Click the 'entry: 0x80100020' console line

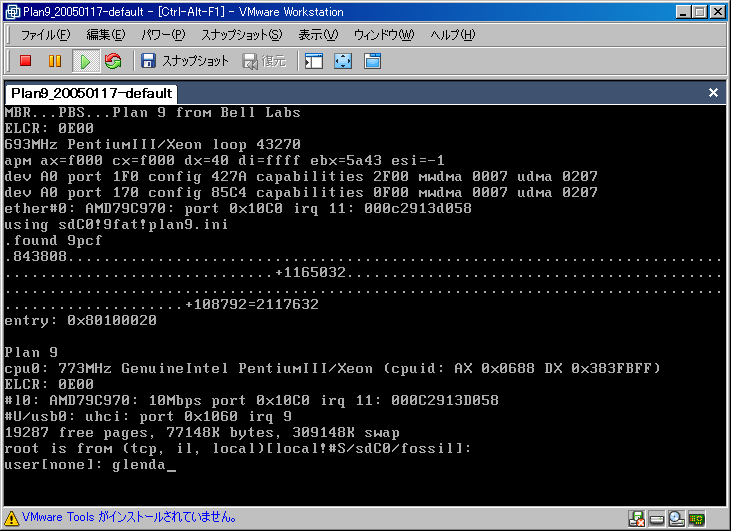pyautogui.click(x=81, y=321)
